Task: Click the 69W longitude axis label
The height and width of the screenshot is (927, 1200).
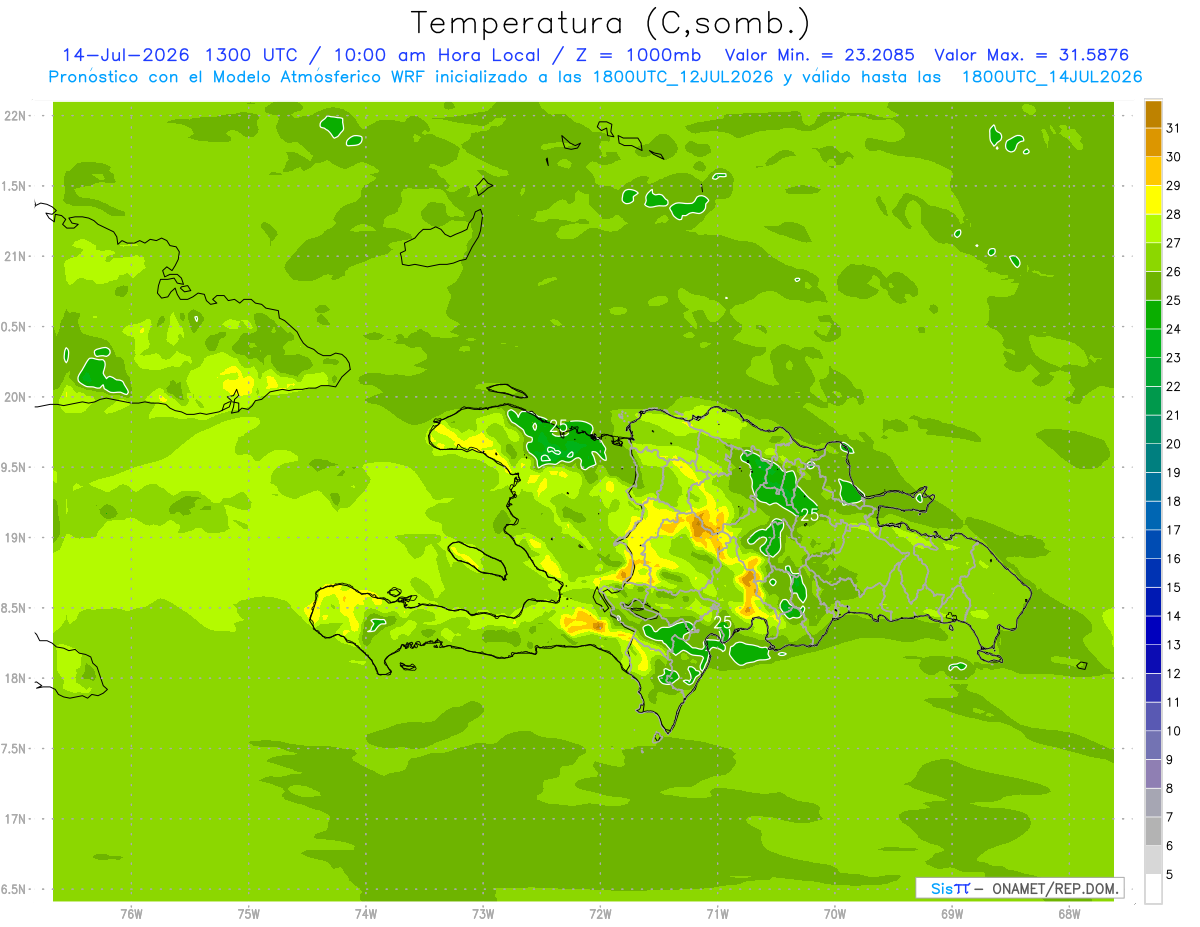Action: [x=952, y=914]
